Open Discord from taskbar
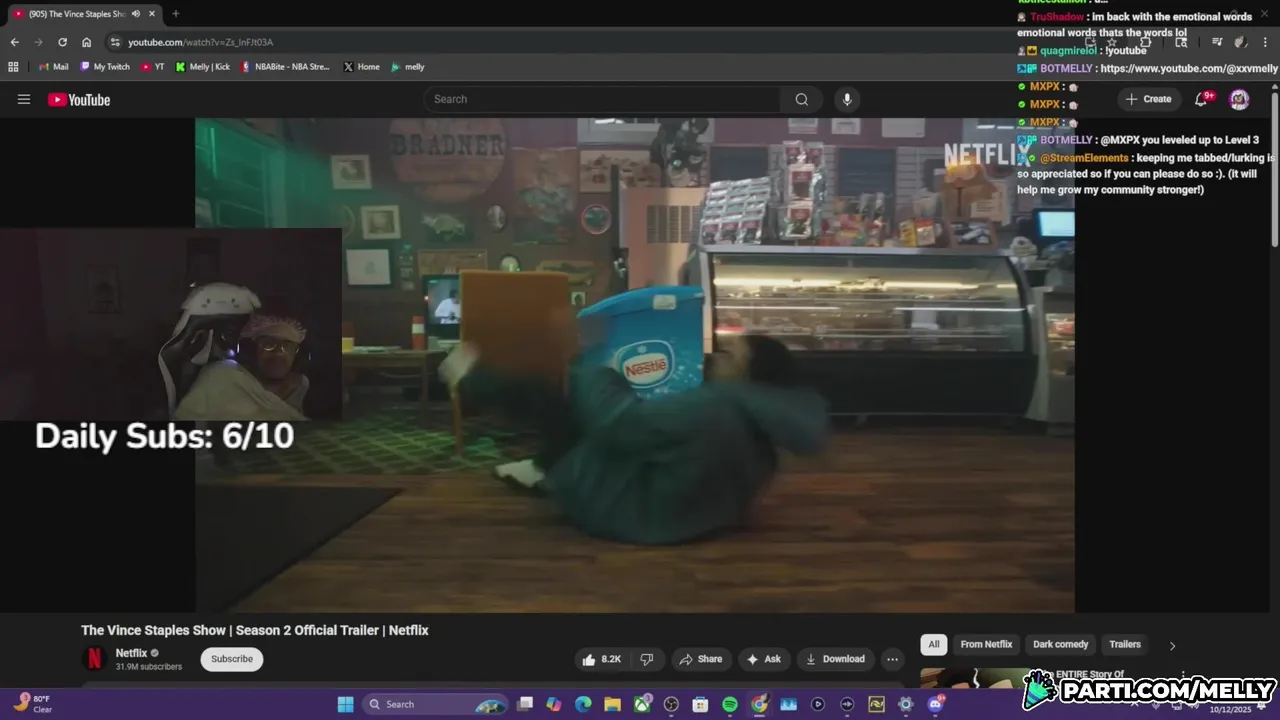 pyautogui.click(x=935, y=704)
